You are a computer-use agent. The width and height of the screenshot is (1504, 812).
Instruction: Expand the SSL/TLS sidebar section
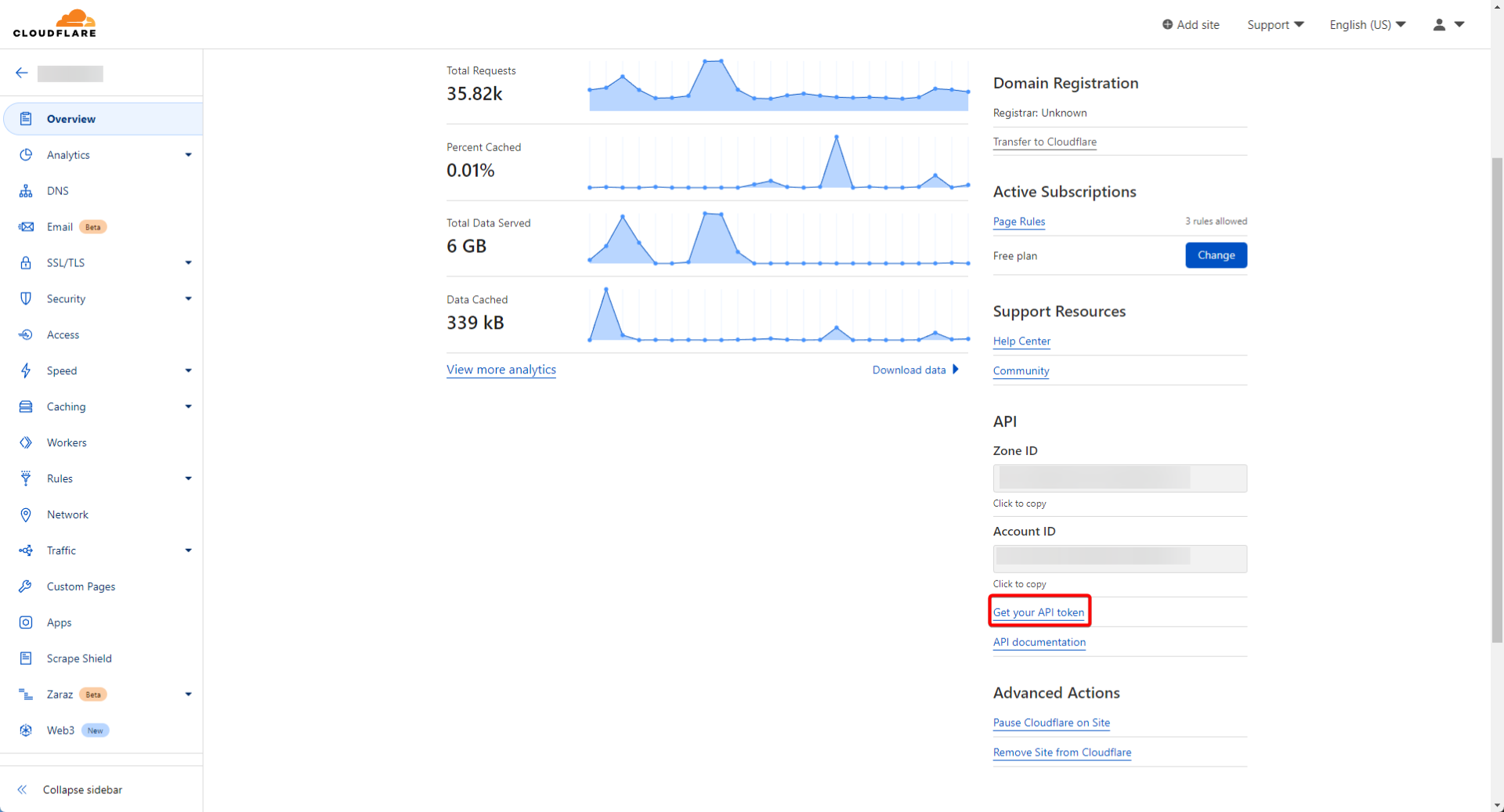[188, 263]
